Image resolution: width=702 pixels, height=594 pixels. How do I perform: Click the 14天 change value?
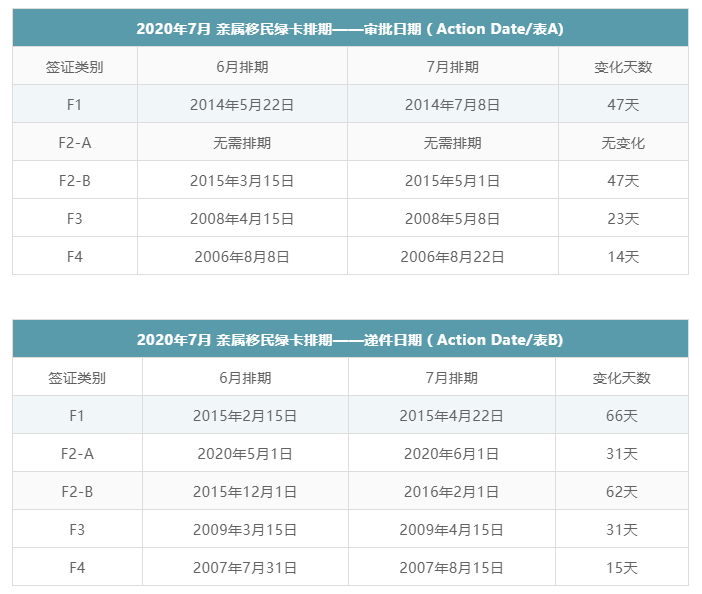tap(623, 257)
